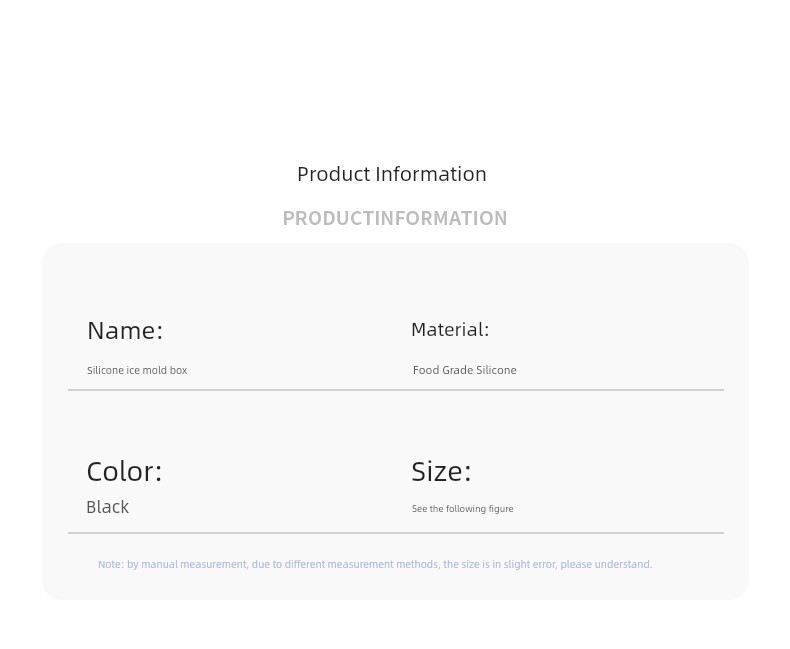
Task: Click the Color: label
Action: coord(124,472)
